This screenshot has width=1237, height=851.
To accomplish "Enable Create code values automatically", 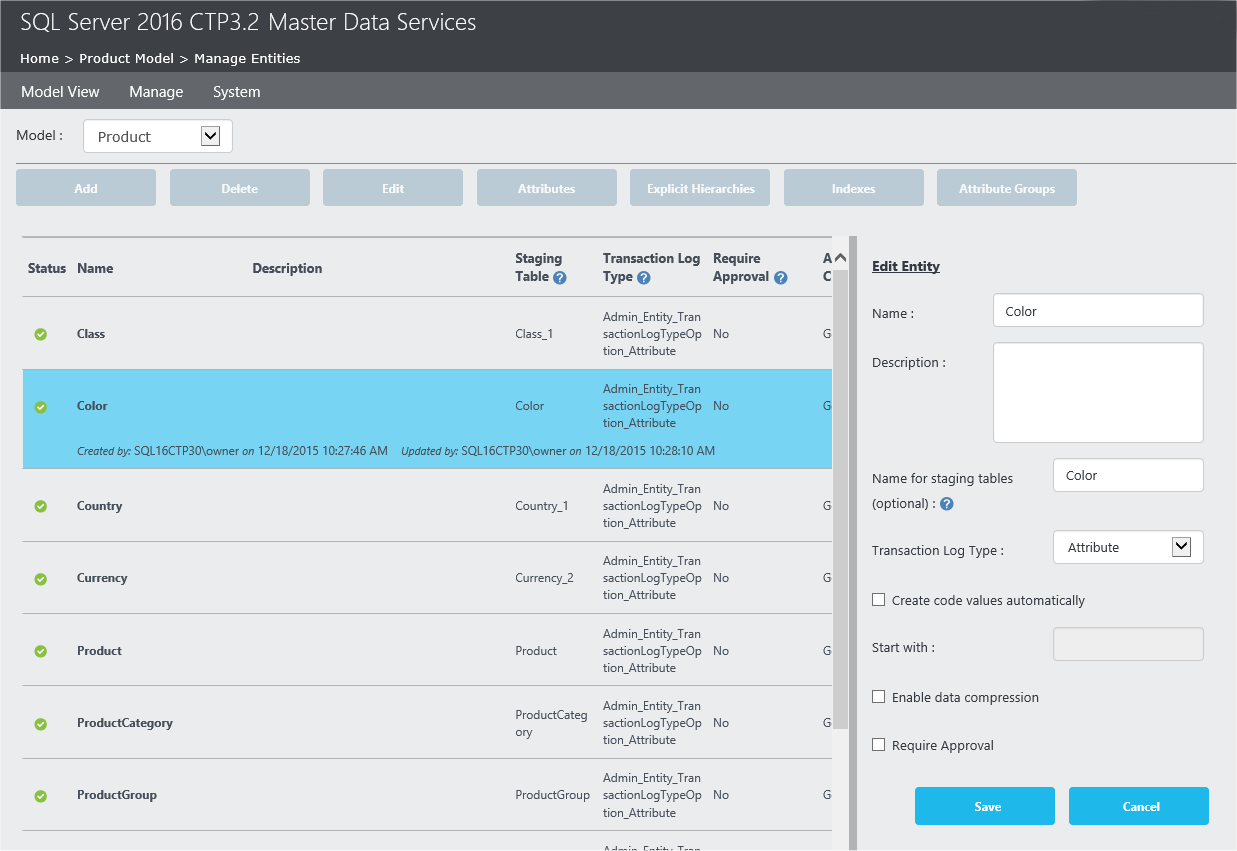I will 878,599.
